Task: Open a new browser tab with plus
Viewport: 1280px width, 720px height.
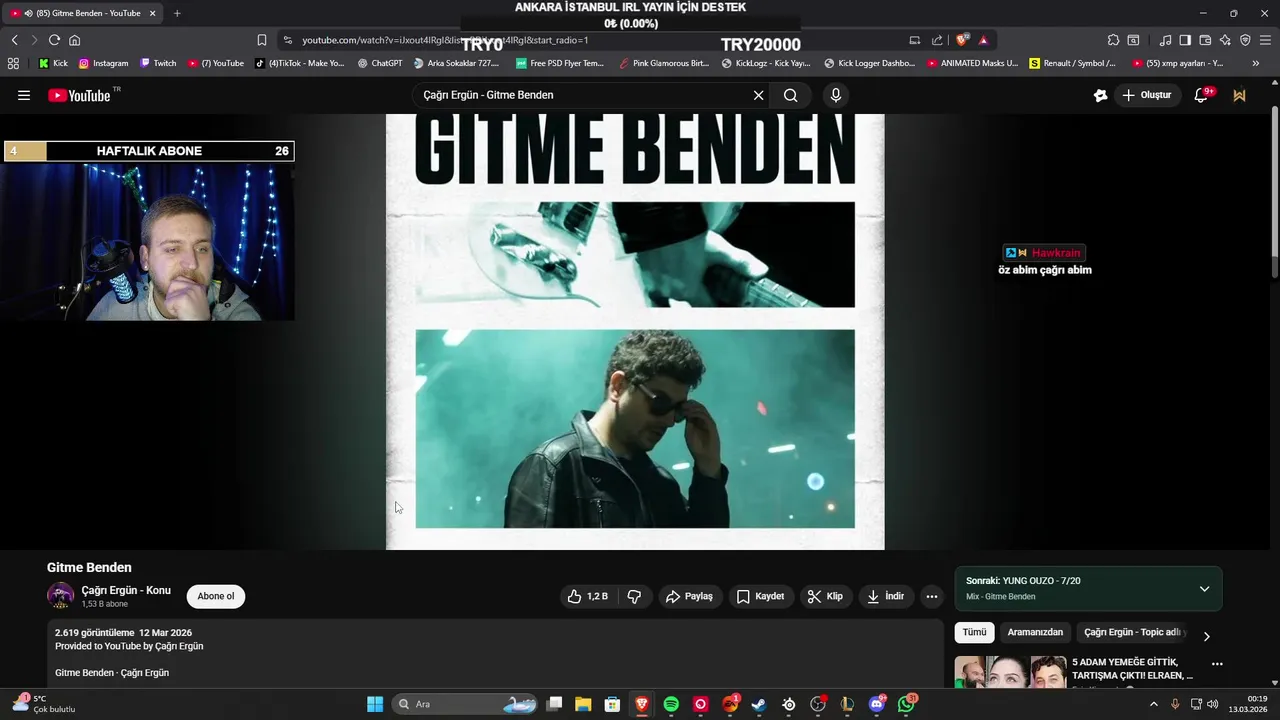Action: click(177, 13)
